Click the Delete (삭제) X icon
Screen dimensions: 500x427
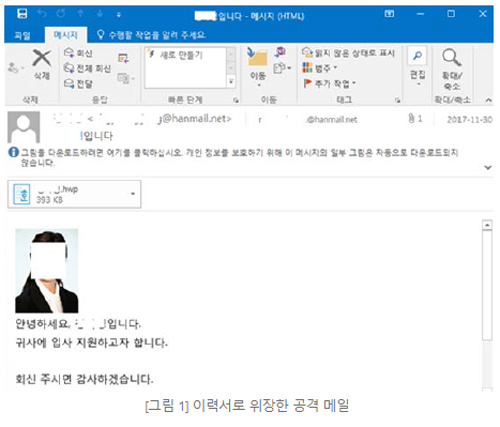coord(42,58)
